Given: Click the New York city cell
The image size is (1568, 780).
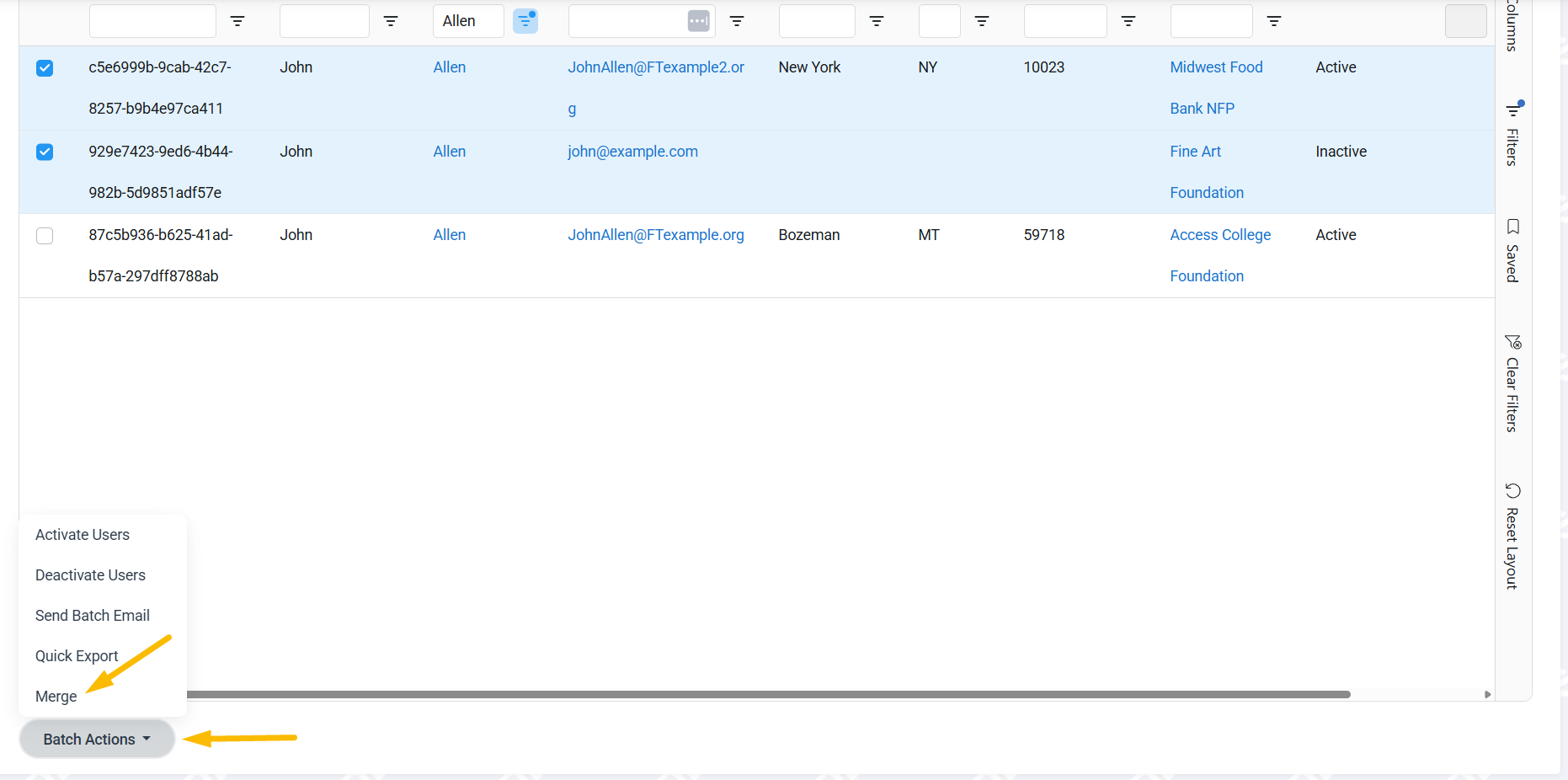Looking at the screenshot, I should pyautogui.click(x=809, y=67).
